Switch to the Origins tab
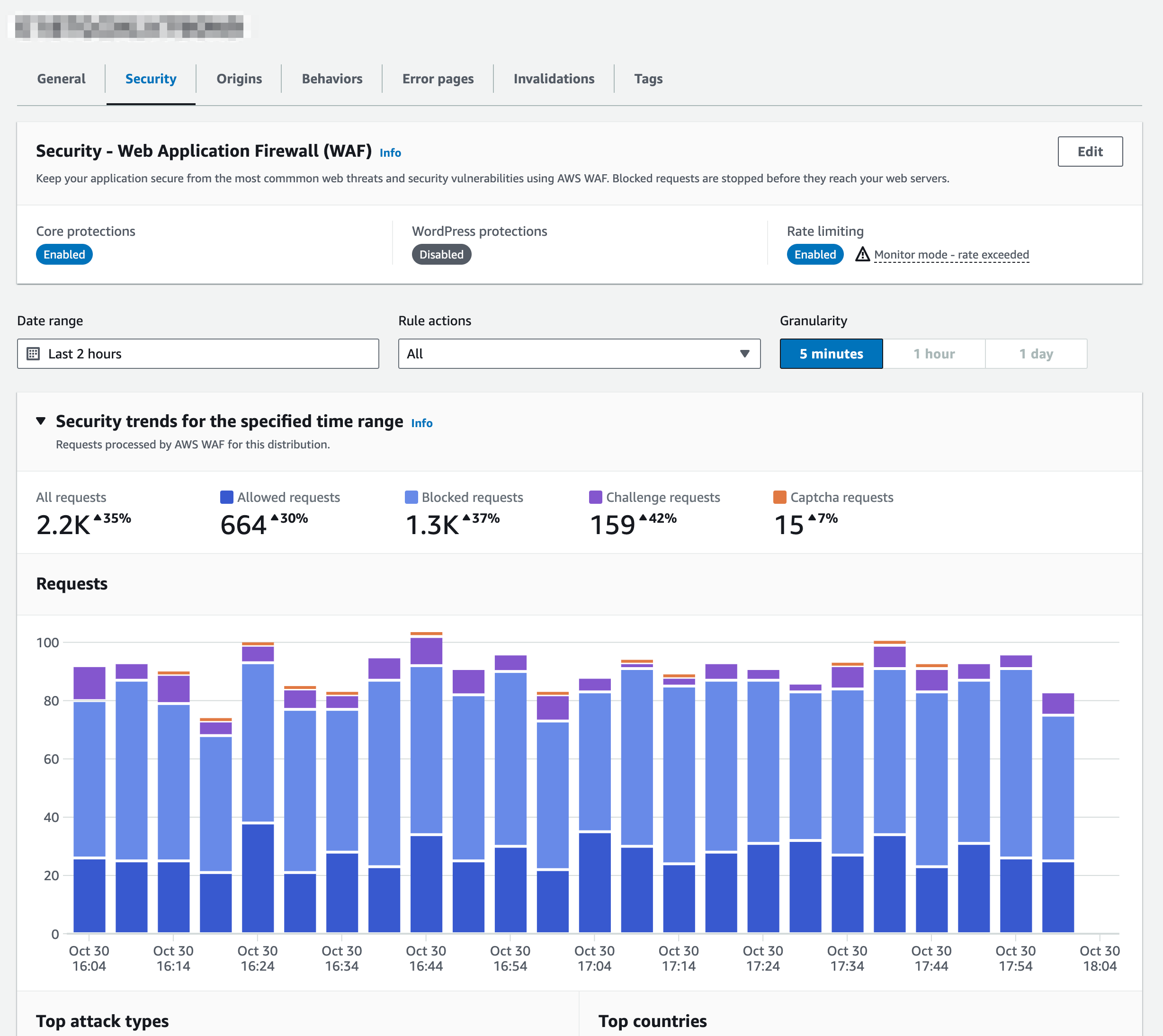 click(239, 79)
